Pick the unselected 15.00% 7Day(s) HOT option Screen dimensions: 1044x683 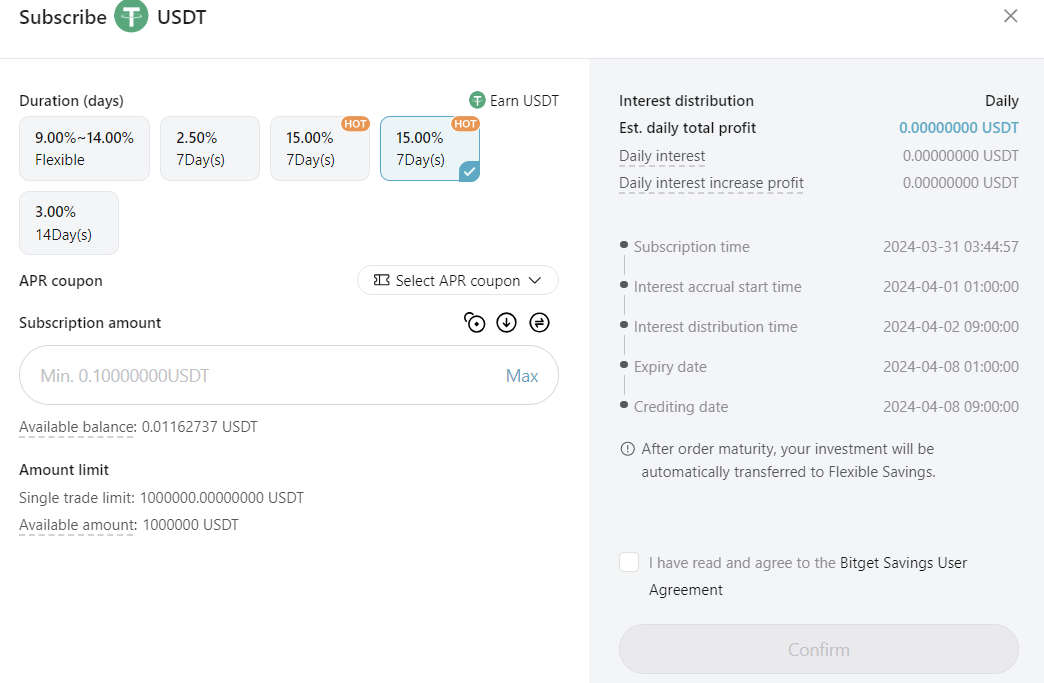(320, 148)
